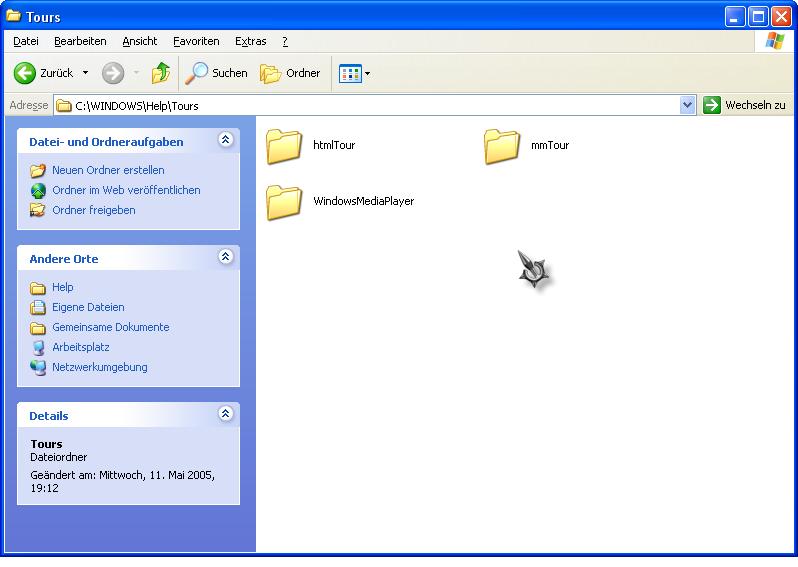798x567 pixels.
Task: Click Neuen Ordner erstellen link
Action: [108, 170]
